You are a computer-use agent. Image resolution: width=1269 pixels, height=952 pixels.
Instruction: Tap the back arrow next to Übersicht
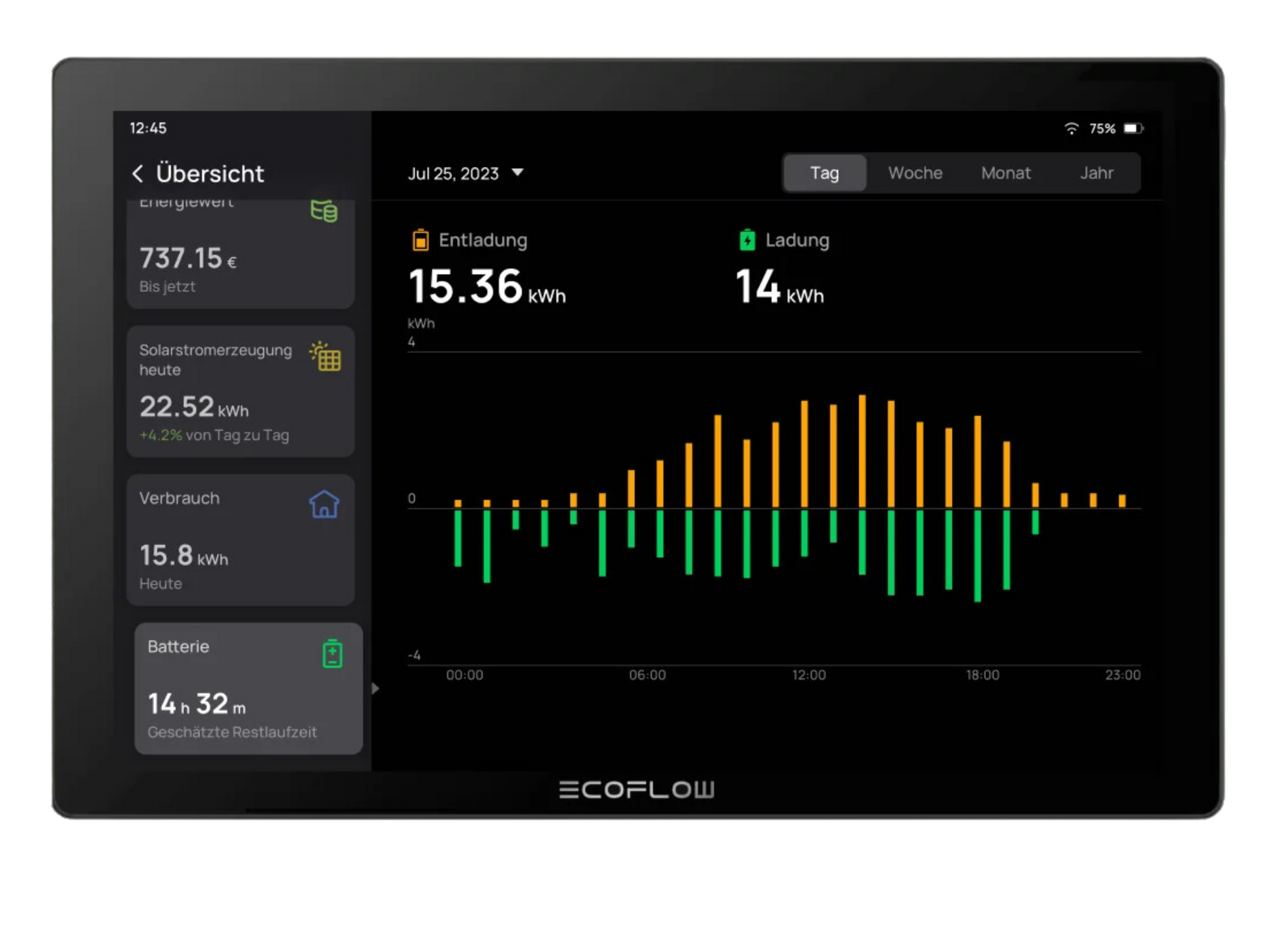coord(138,173)
